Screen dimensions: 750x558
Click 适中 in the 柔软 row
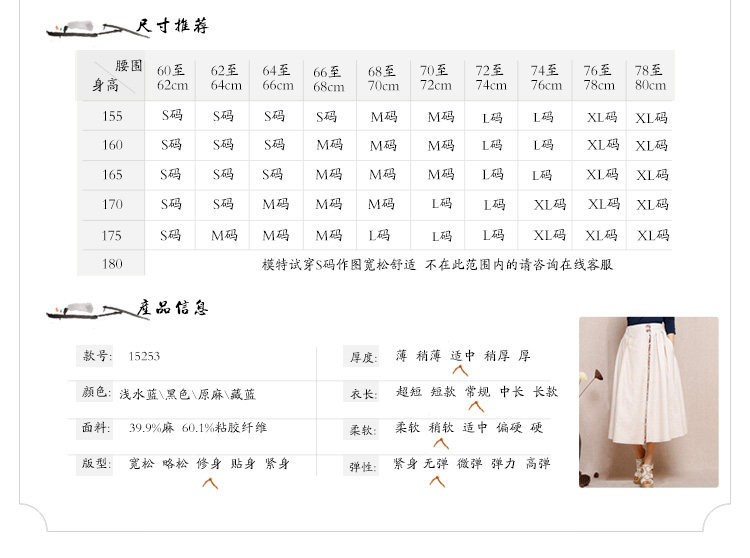[x=474, y=427]
